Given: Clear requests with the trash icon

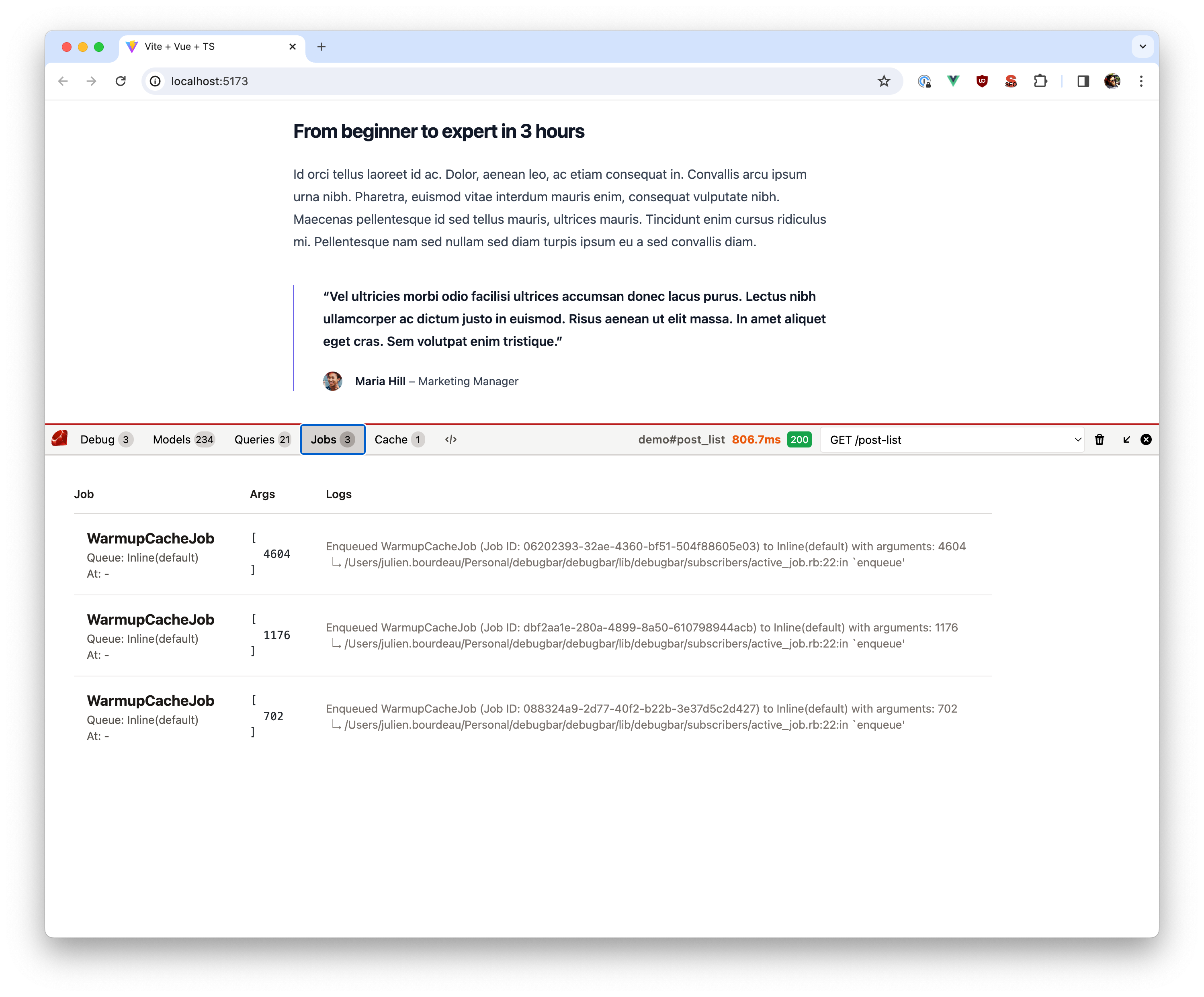Looking at the screenshot, I should click(x=1100, y=439).
